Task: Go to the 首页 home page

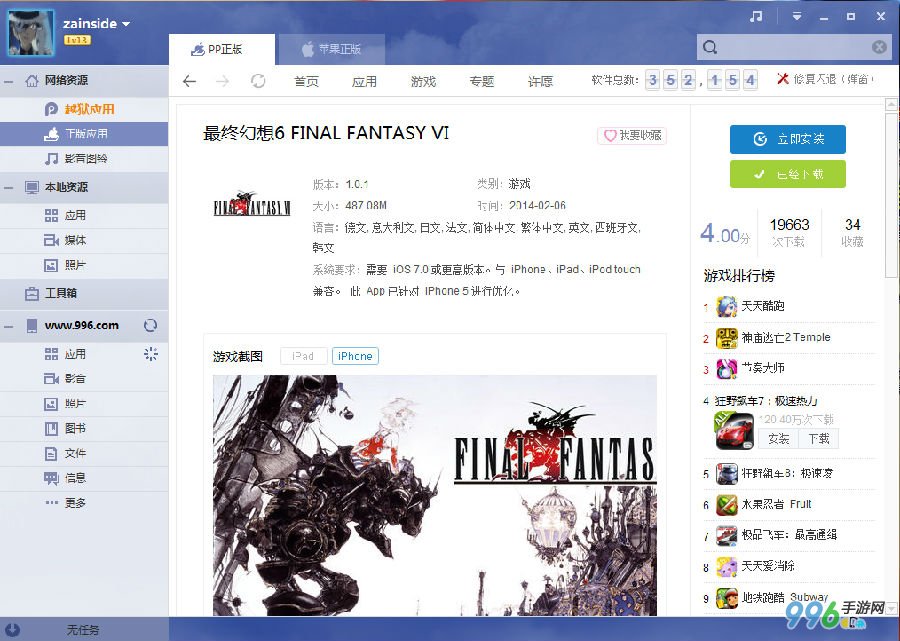Action: (306, 81)
